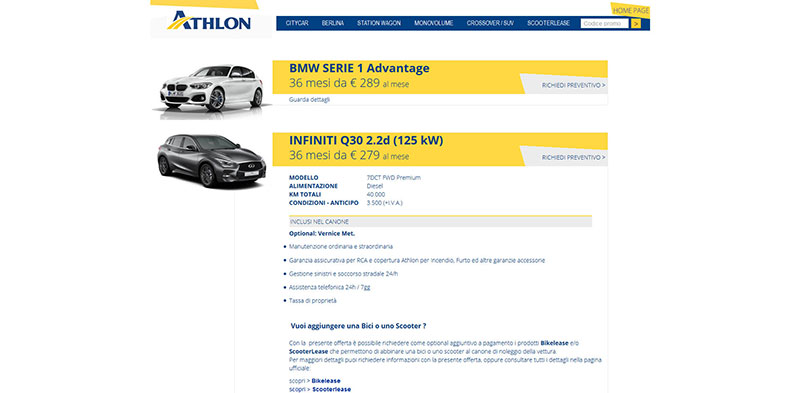Click 'Manutenzione ordinaria e straordinaria' item
The image size is (800, 393).
tap(341, 247)
